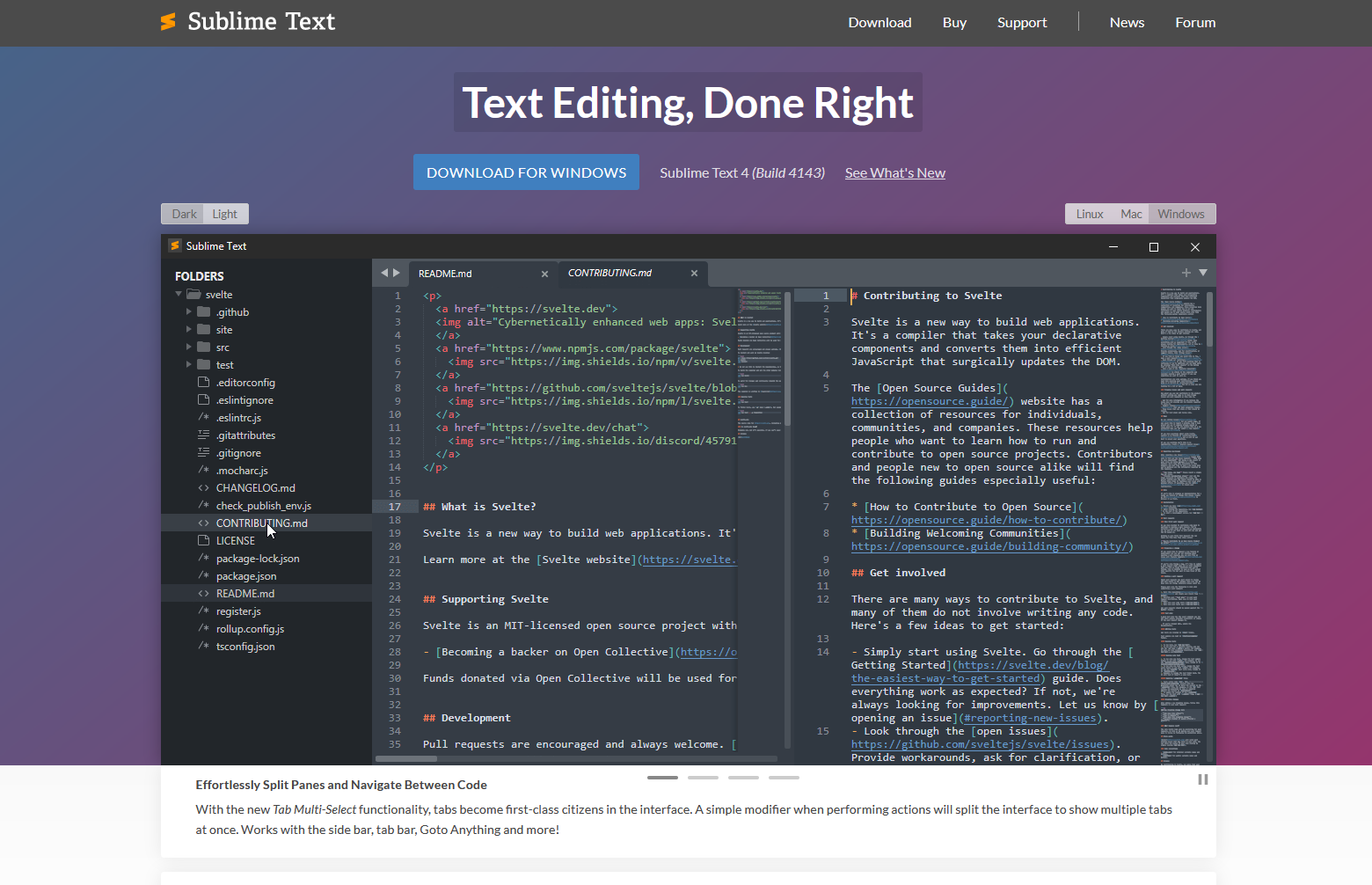Screen dimensions: 1372x885
Task: Click the tsconfig.json file type icon
Action: pyautogui.click(x=204, y=647)
